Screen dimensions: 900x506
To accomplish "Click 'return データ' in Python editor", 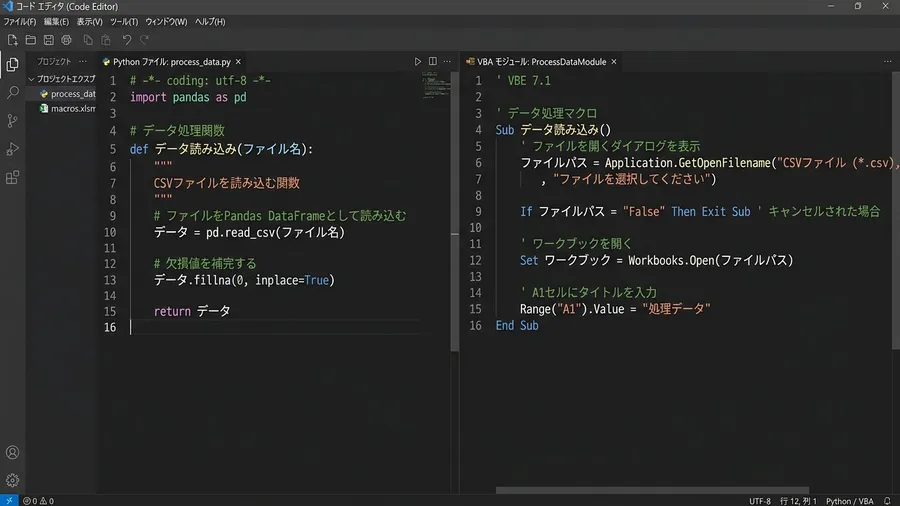I will [192, 311].
